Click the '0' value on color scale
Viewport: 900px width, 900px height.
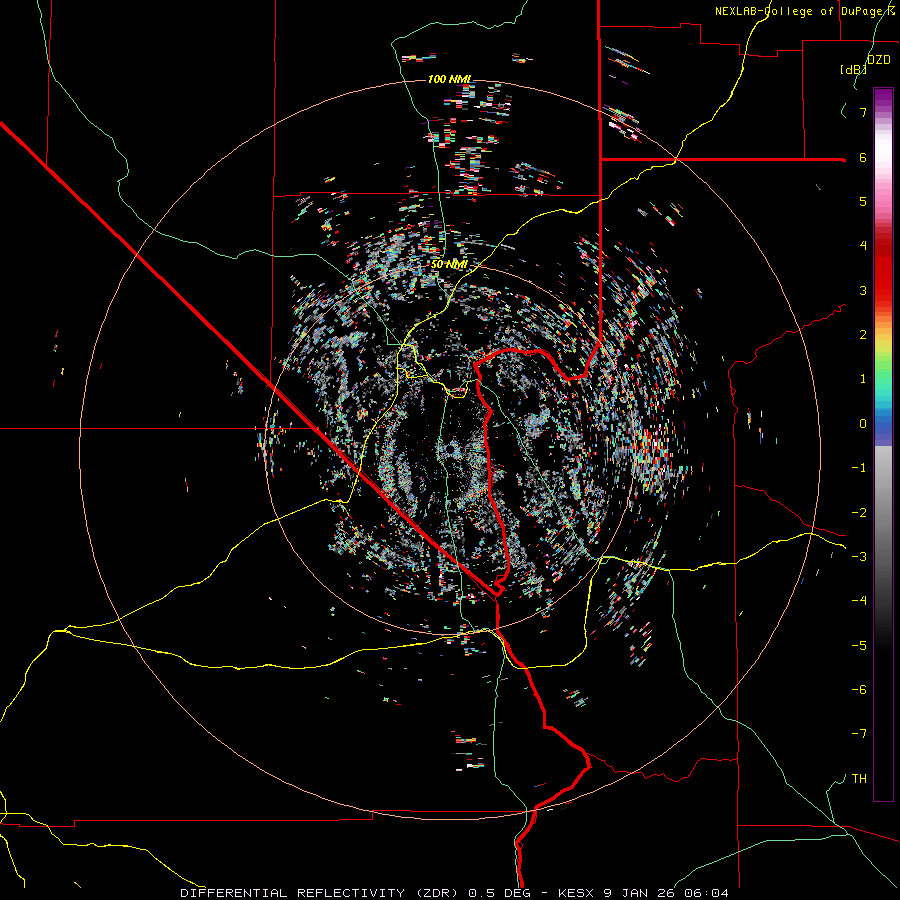(x=863, y=424)
